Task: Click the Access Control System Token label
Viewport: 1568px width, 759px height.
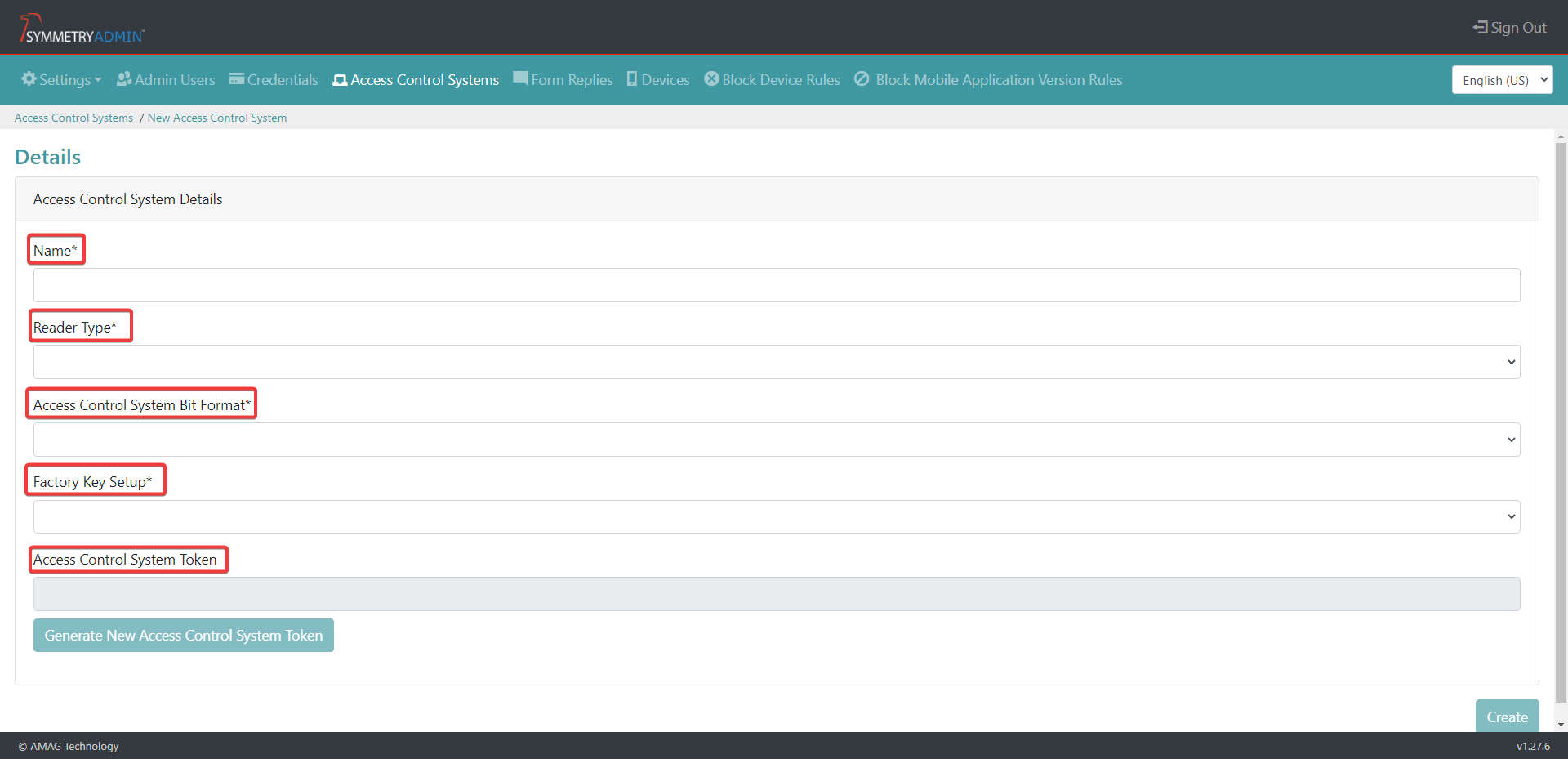Action: (x=125, y=559)
